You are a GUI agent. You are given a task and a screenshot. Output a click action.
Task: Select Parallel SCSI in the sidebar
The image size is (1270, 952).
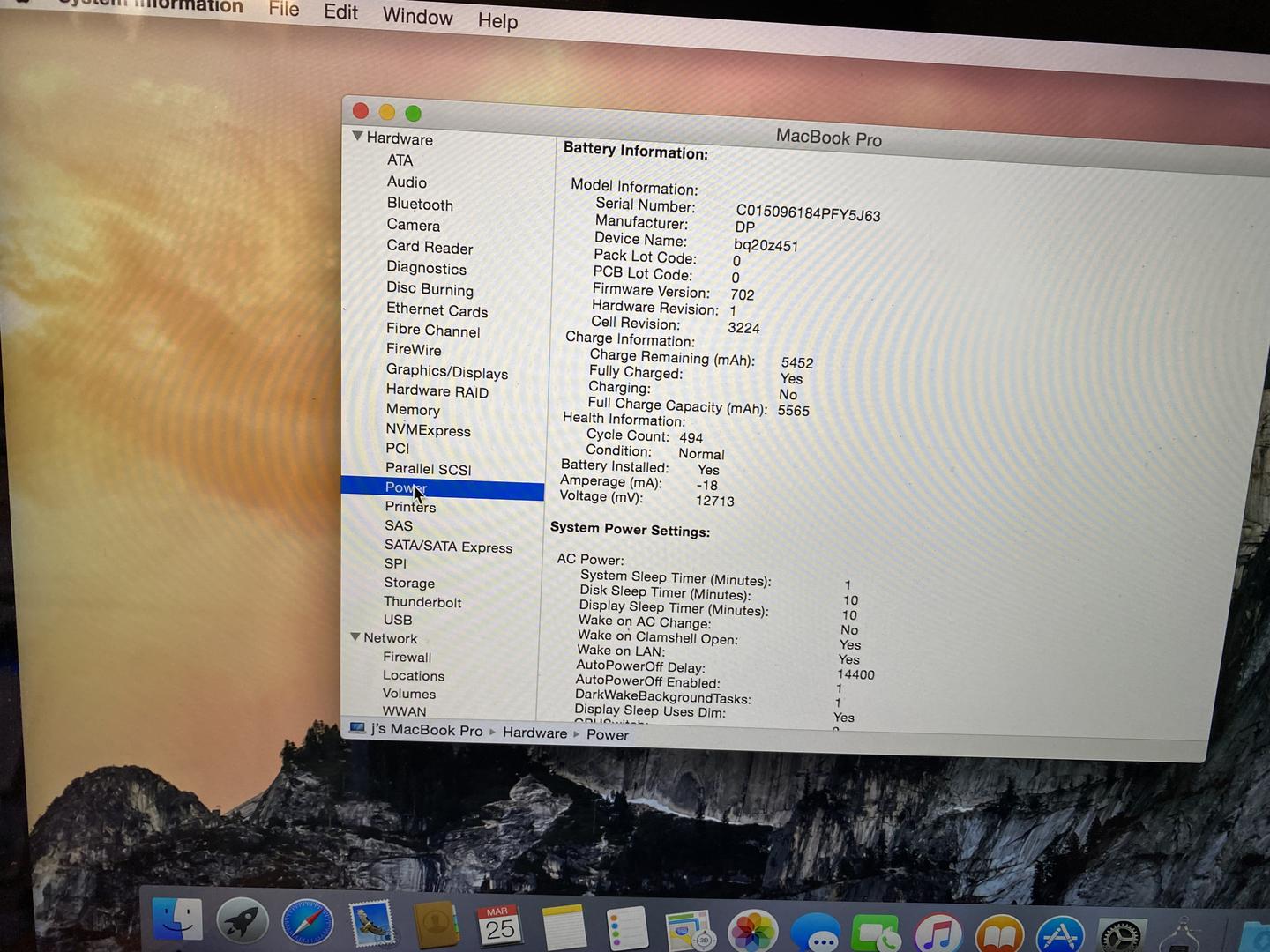pyautogui.click(x=428, y=469)
